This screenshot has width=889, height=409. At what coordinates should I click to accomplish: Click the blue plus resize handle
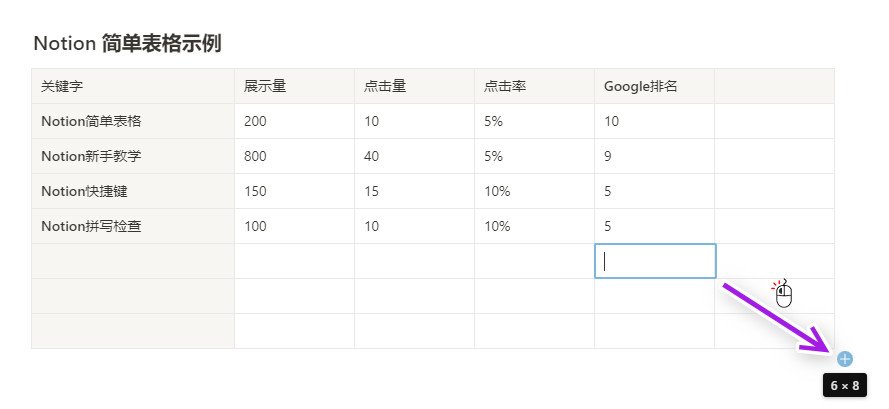(x=845, y=359)
